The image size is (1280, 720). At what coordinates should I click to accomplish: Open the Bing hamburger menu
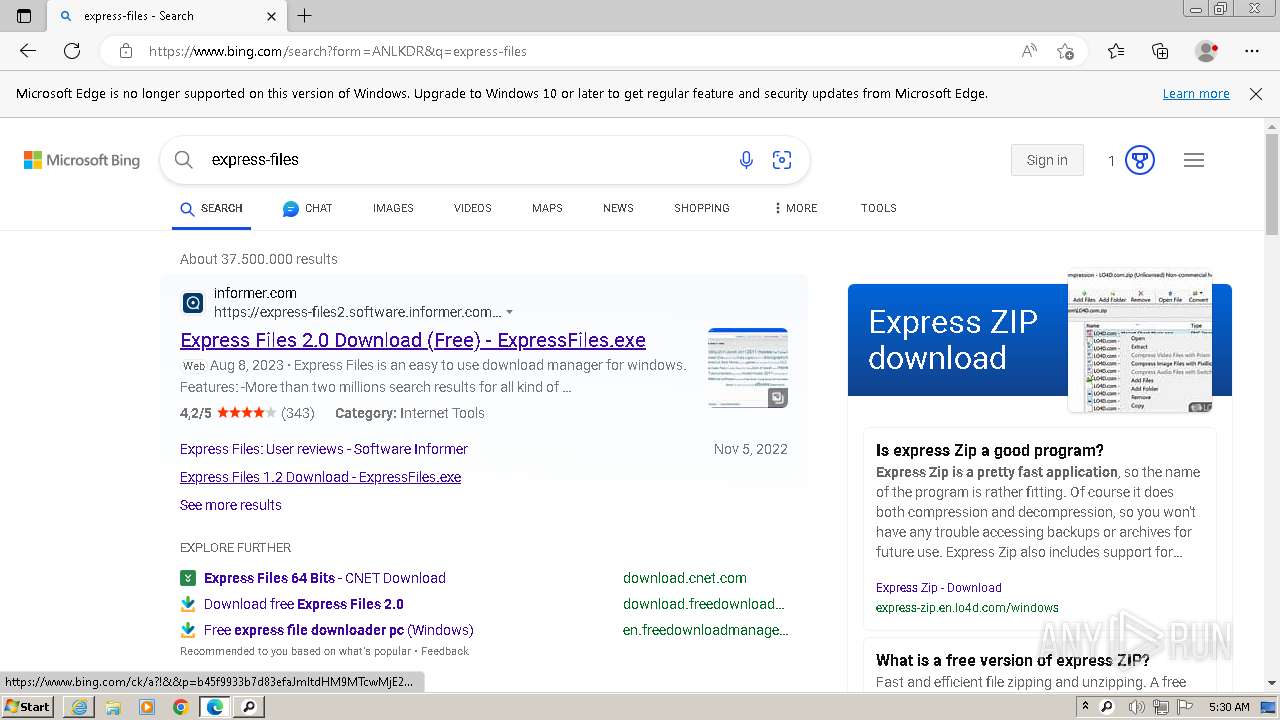pyautogui.click(x=1194, y=160)
